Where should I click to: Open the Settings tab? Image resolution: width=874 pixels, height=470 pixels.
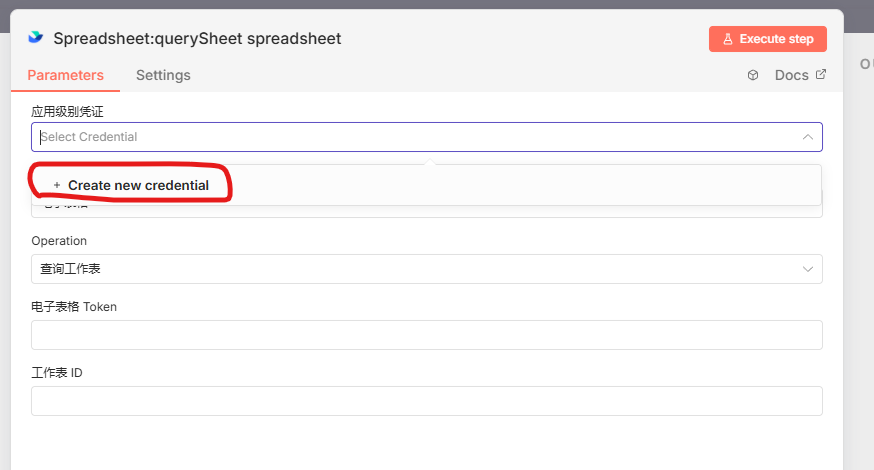tap(163, 75)
